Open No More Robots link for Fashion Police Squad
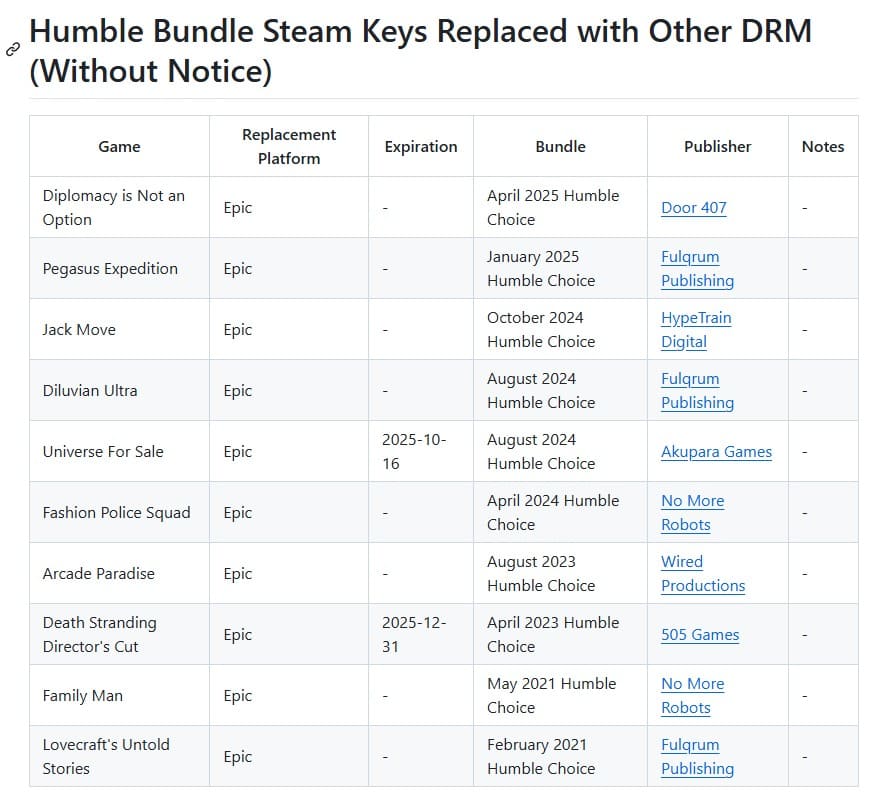The width and height of the screenshot is (876, 799). pos(692,513)
